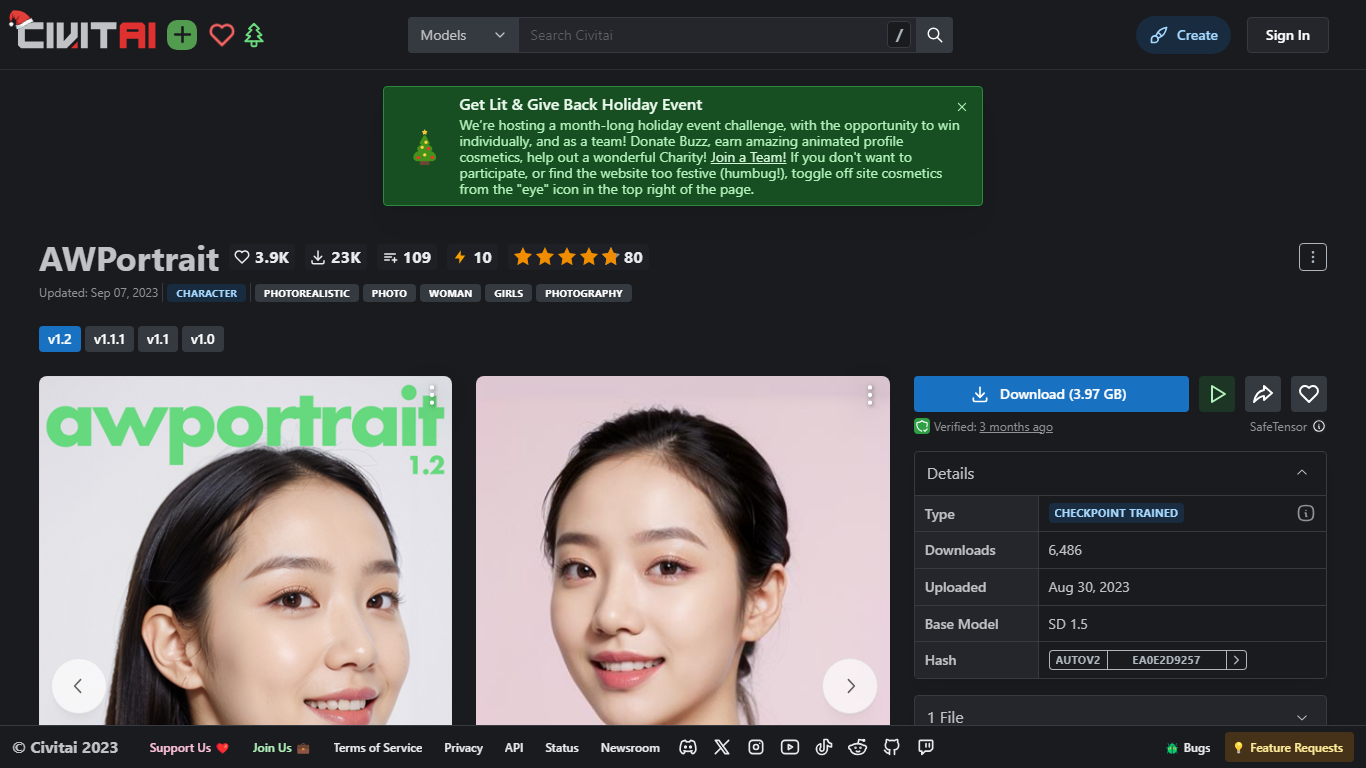Open the GitHub icon in the footer
Screen dimensions: 1366x768
(x=892, y=747)
